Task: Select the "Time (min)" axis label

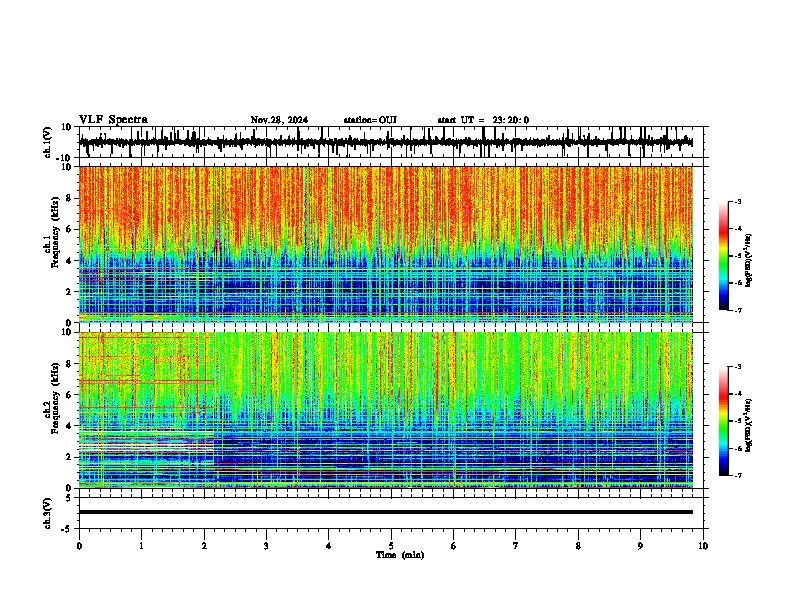Action: pos(400,555)
